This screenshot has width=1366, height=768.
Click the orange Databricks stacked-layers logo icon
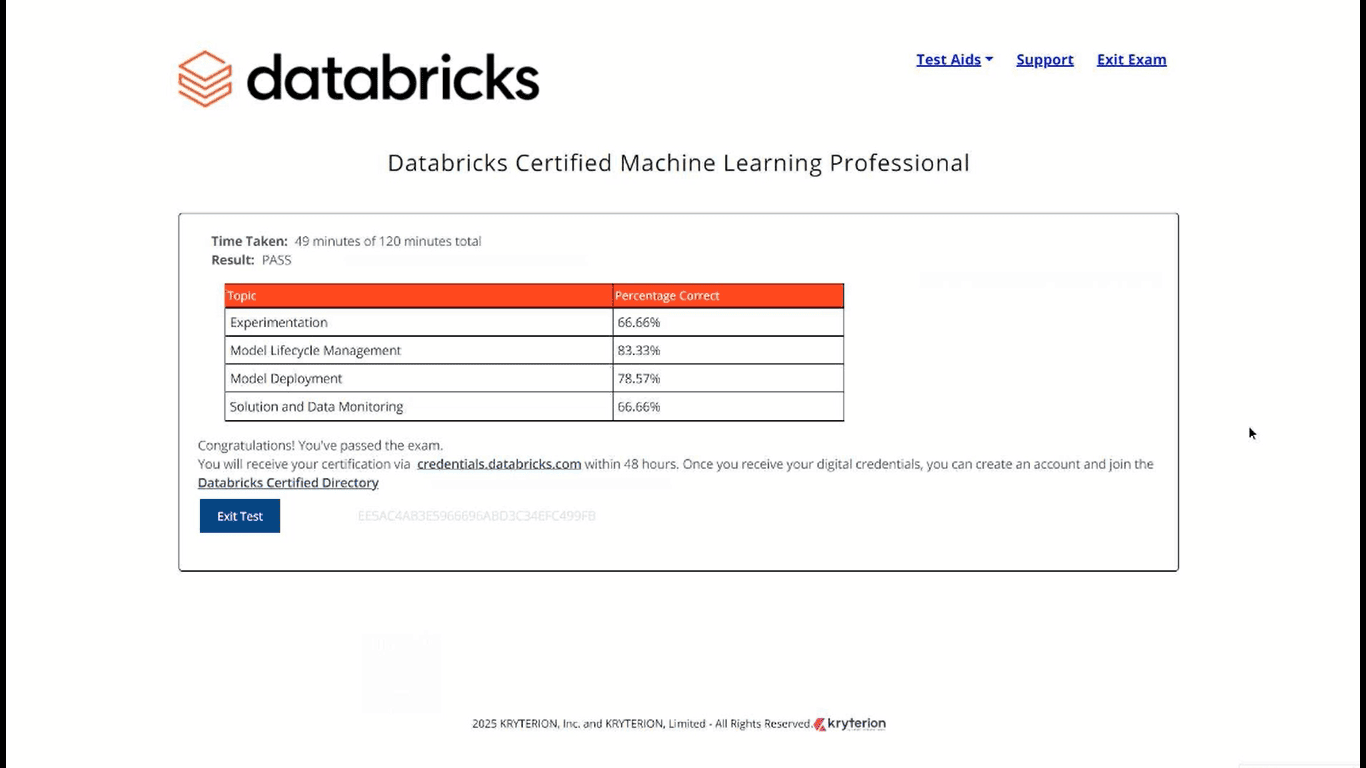(205, 78)
